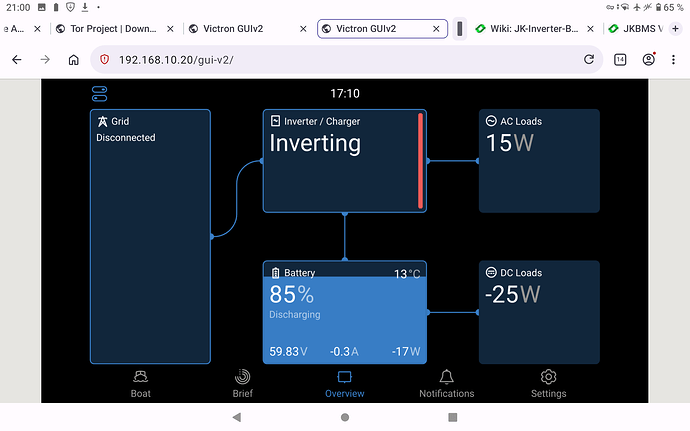Viewport: 690px width, 431px height.
Task: Open the DC Loads card
Action: (539, 313)
